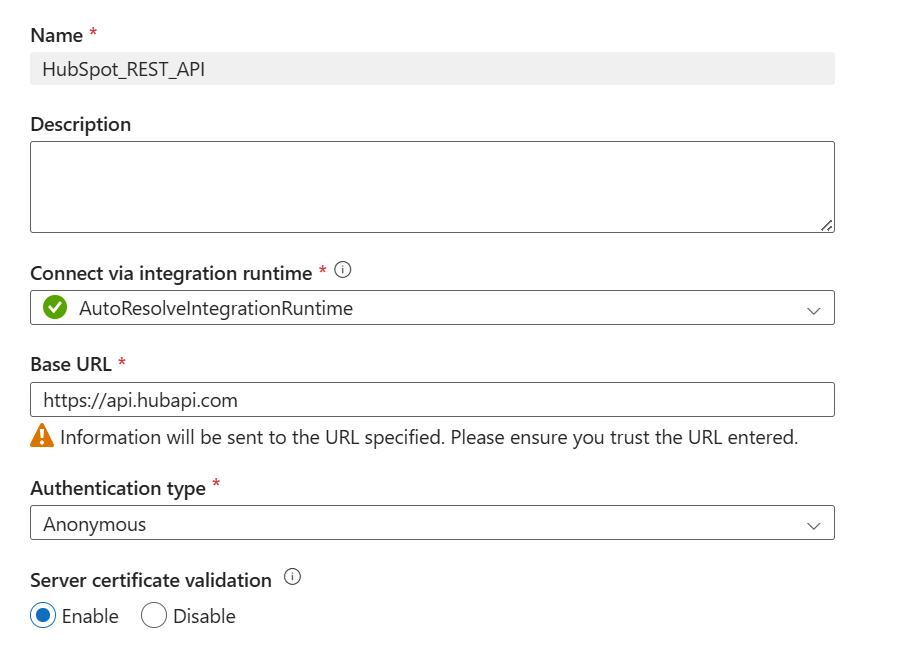Image resolution: width=907 pixels, height=649 pixels.
Task: Select the Enable radio button
Action: [x=43, y=616]
